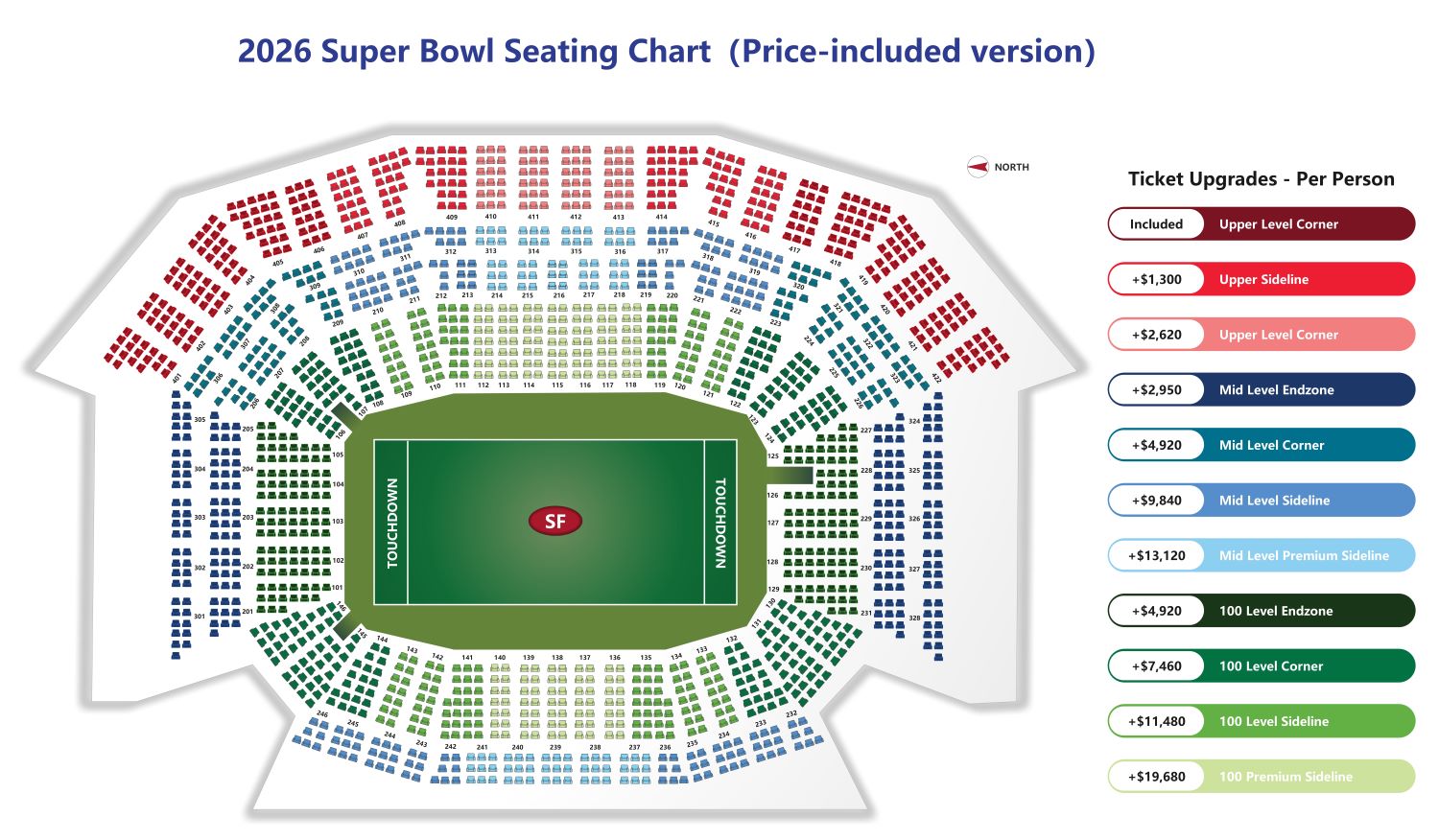Choose the +$1,300 Upper Sideline upgrade
Screen dimensions: 1439x840
click(x=1261, y=279)
